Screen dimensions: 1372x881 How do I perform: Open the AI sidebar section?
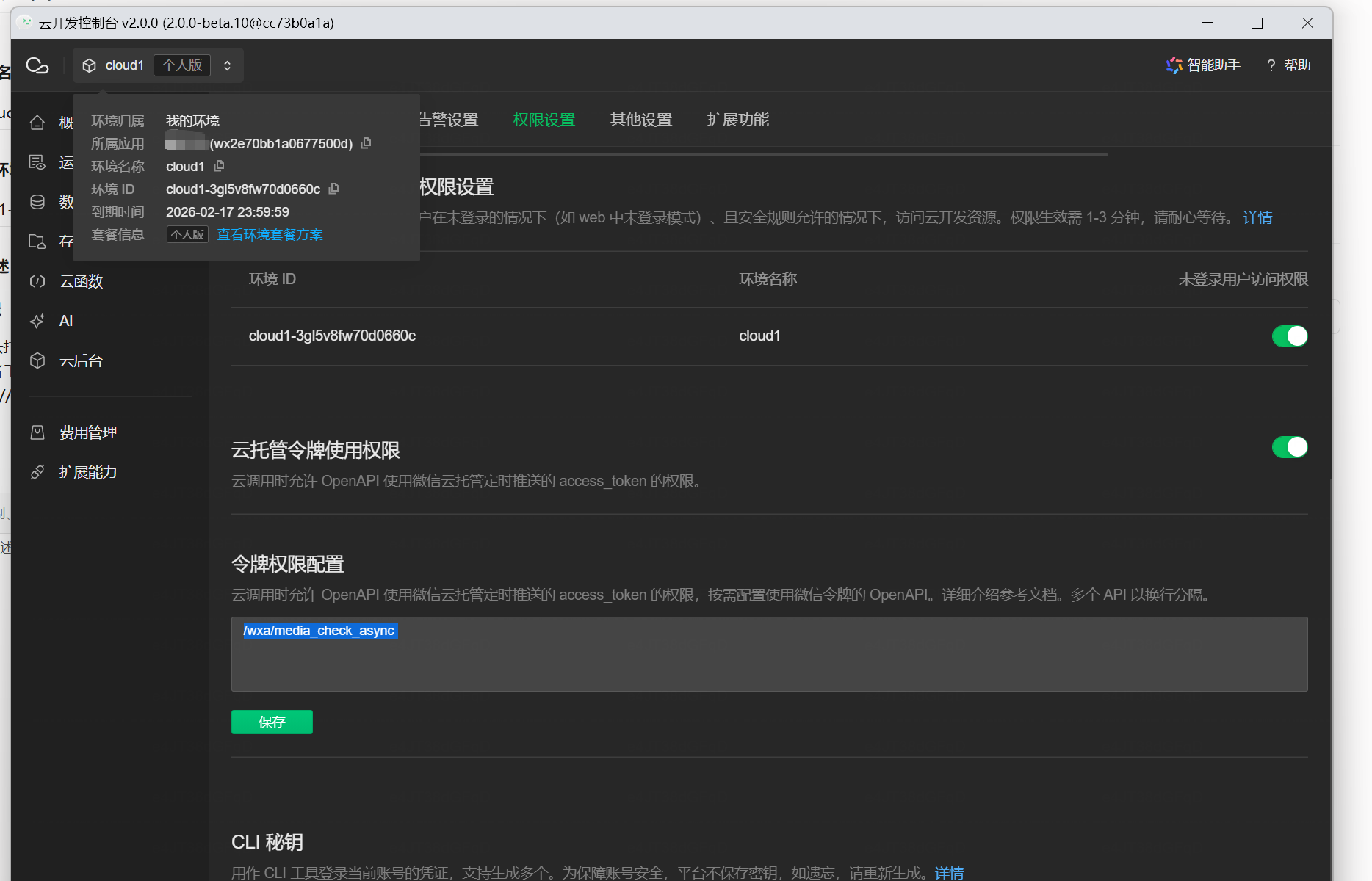click(66, 321)
